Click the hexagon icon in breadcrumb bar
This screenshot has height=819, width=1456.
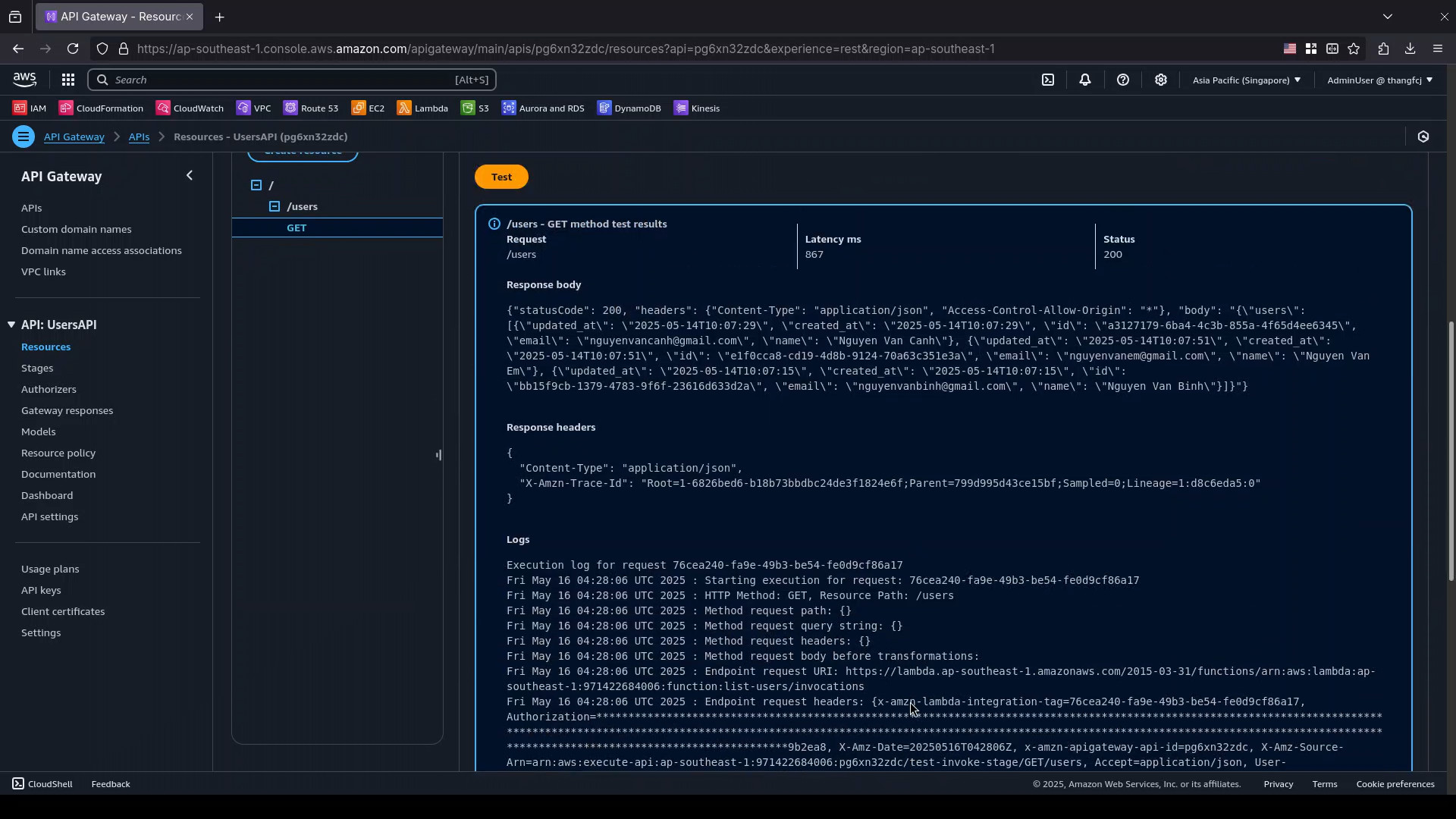coord(1423,136)
